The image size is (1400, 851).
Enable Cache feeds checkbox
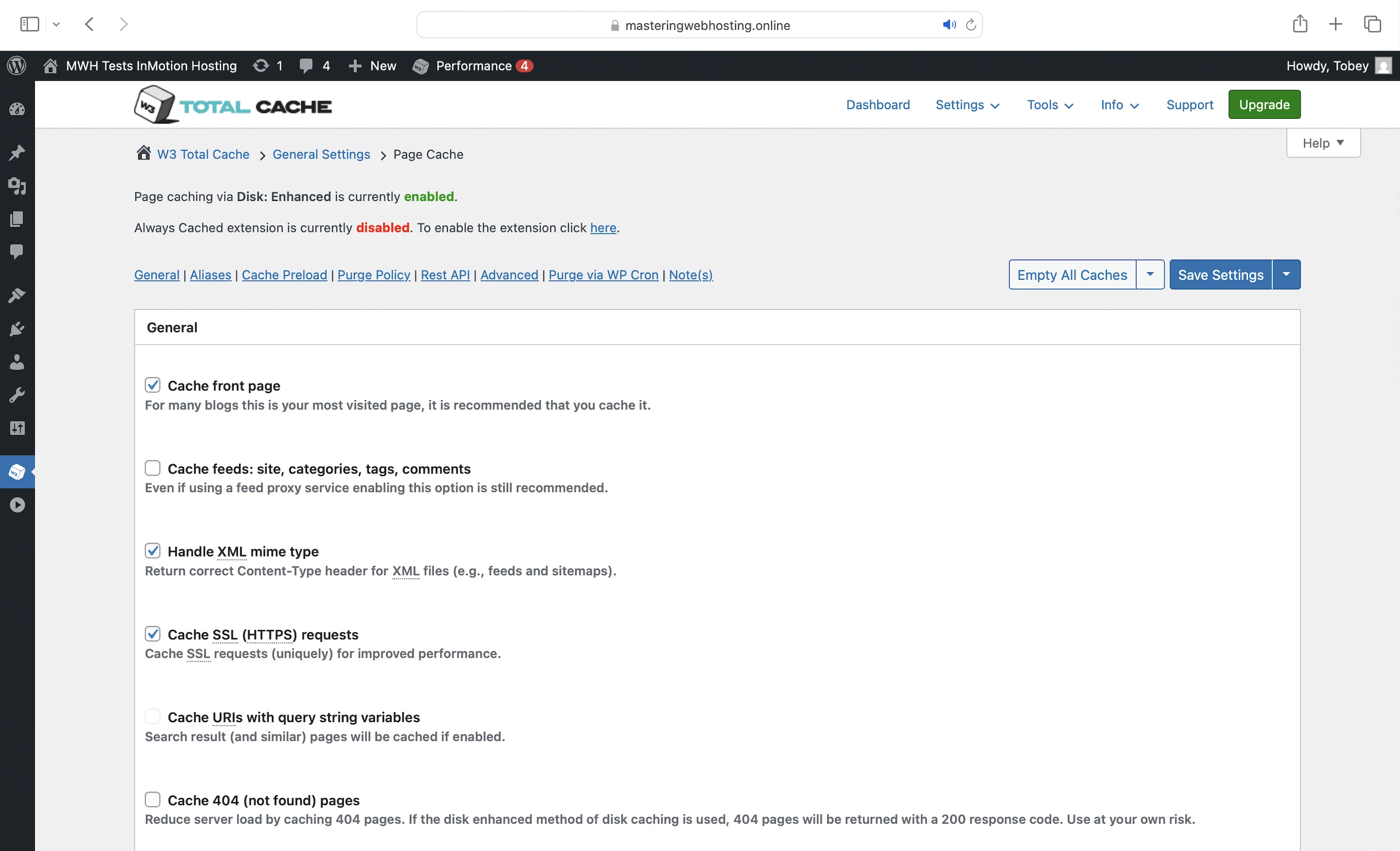[x=152, y=468]
